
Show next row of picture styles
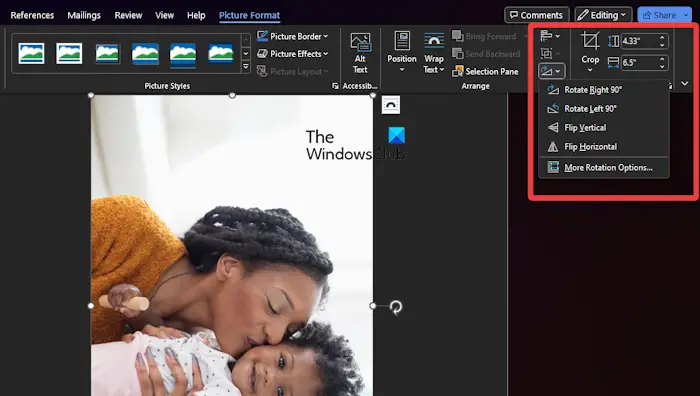coord(246,54)
